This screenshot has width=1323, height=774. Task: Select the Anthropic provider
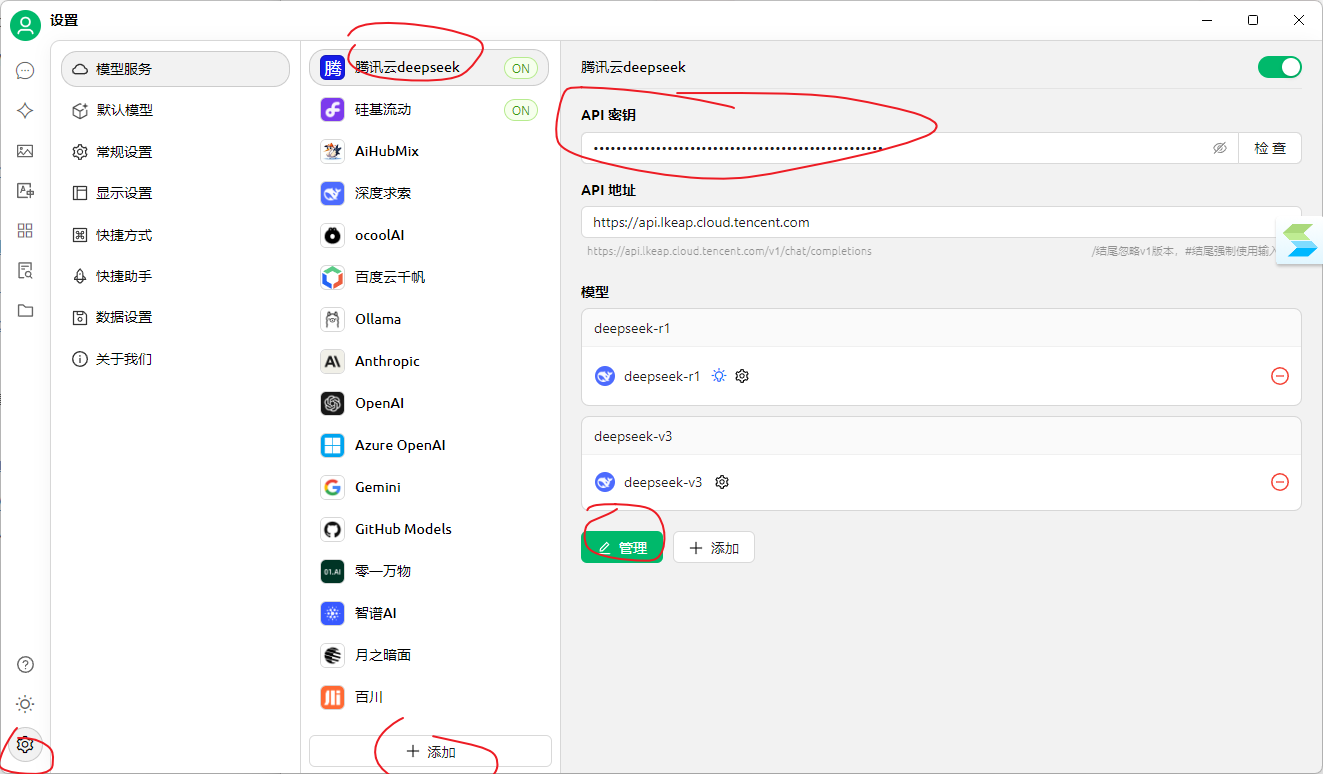[x=429, y=361]
